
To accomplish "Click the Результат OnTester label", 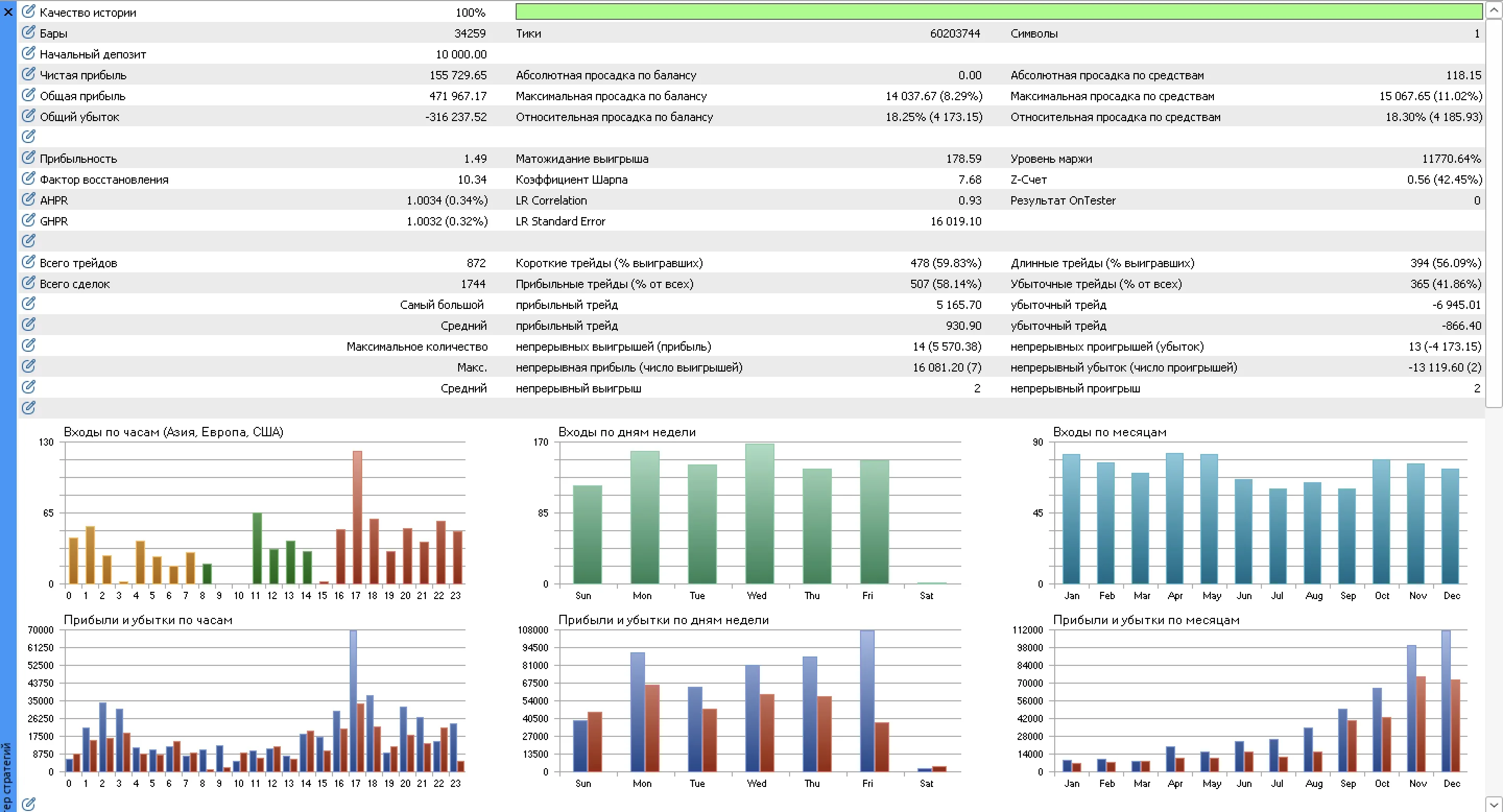I will [x=1063, y=201].
